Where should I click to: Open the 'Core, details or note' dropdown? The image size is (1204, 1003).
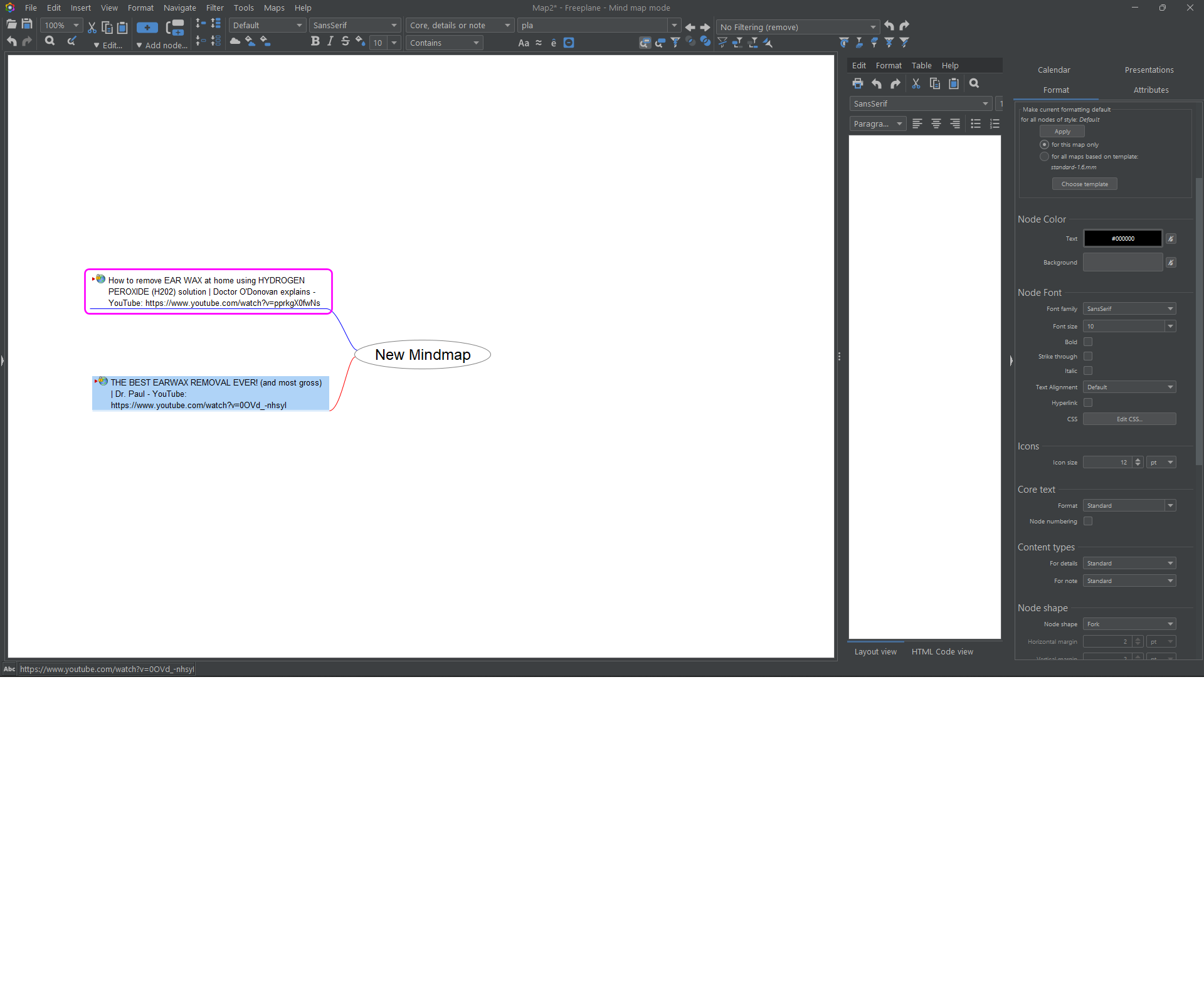tap(460, 25)
